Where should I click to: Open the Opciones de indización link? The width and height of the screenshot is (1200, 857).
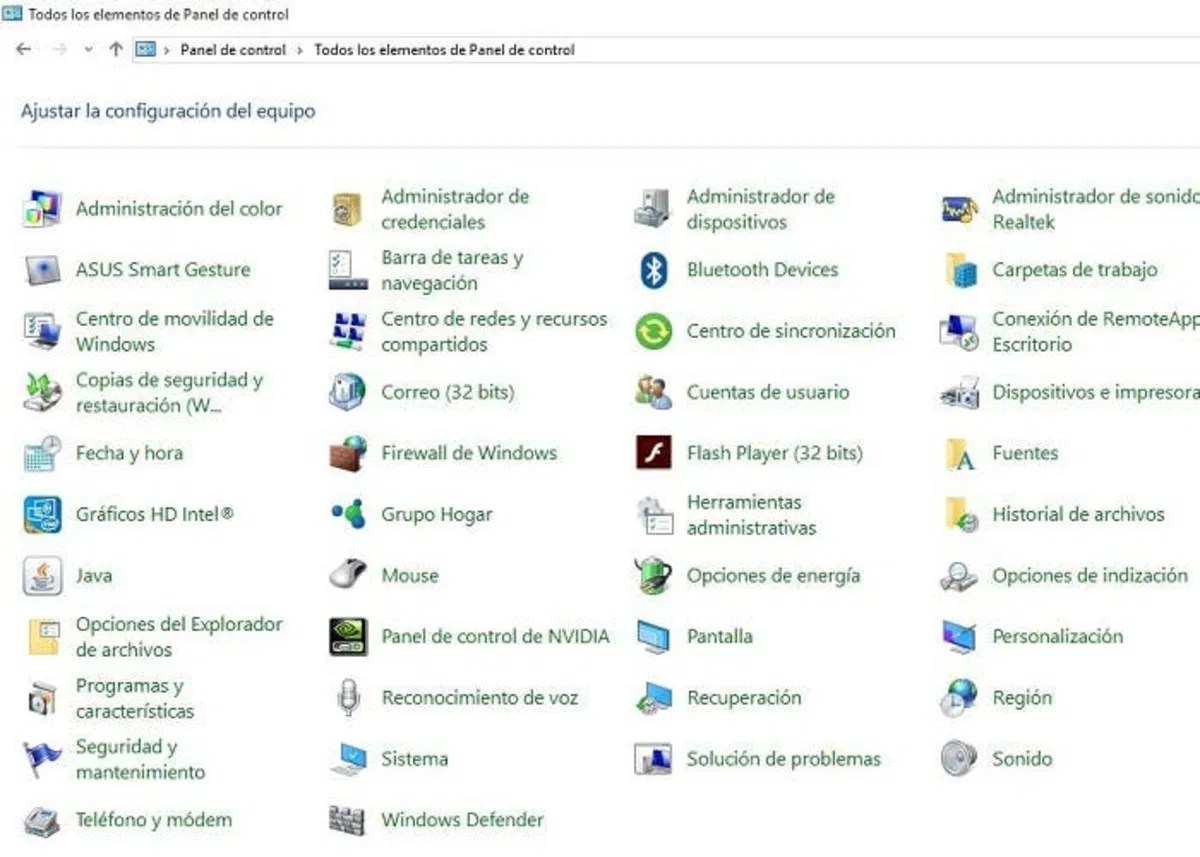click(x=1089, y=576)
